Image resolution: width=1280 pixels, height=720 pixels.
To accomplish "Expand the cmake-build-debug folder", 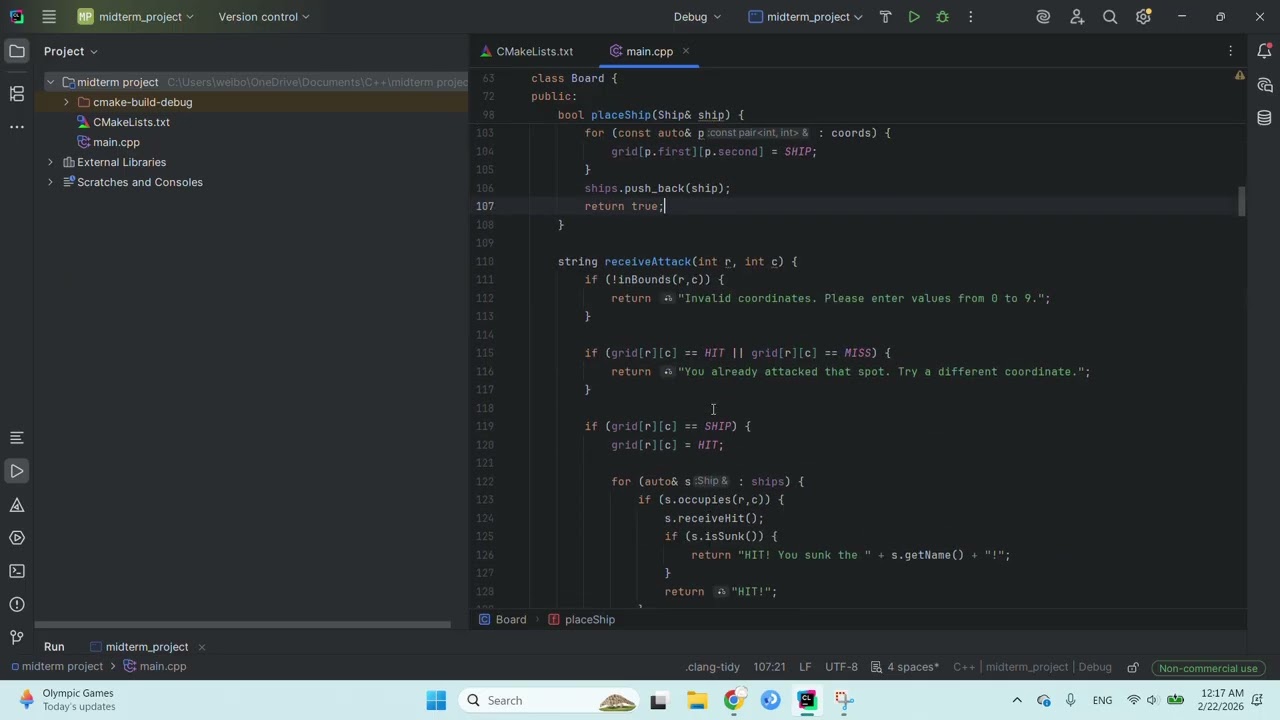I will click(66, 102).
